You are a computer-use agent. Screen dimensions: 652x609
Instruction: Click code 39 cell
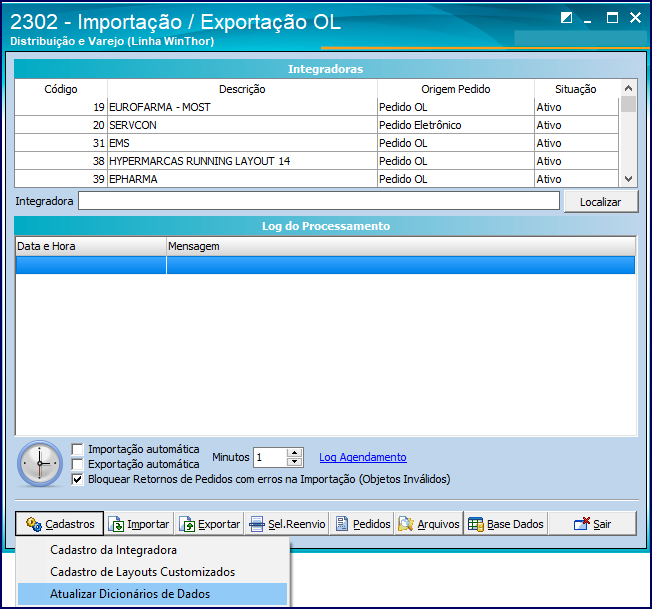coord(61,179)
